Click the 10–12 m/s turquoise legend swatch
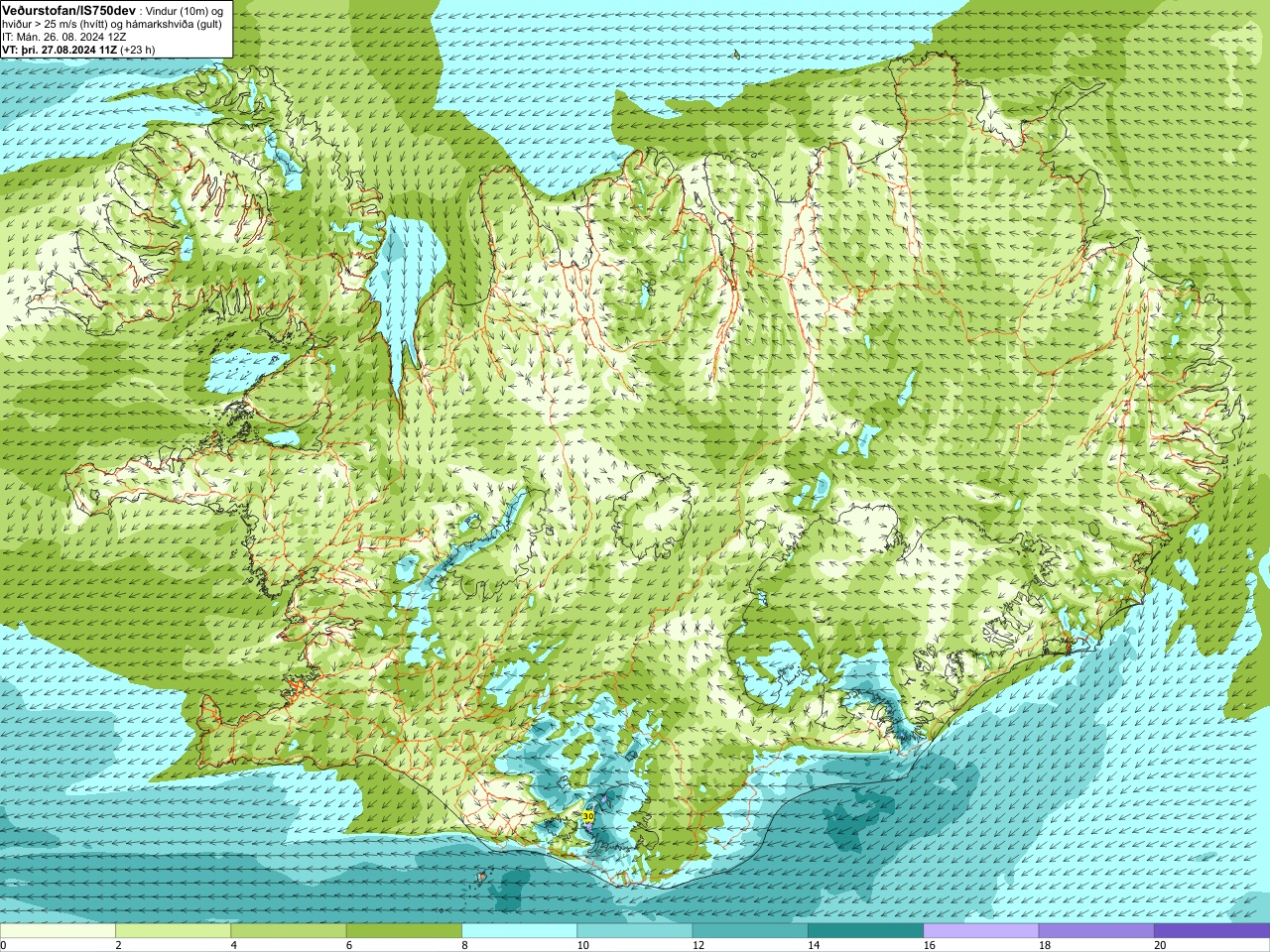 coord(635,930)
